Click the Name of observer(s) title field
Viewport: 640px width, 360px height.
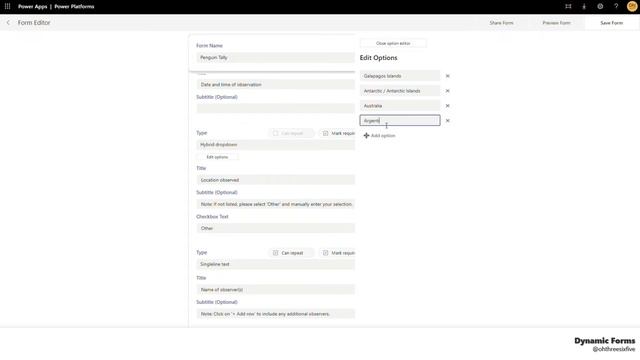(276, 289)
